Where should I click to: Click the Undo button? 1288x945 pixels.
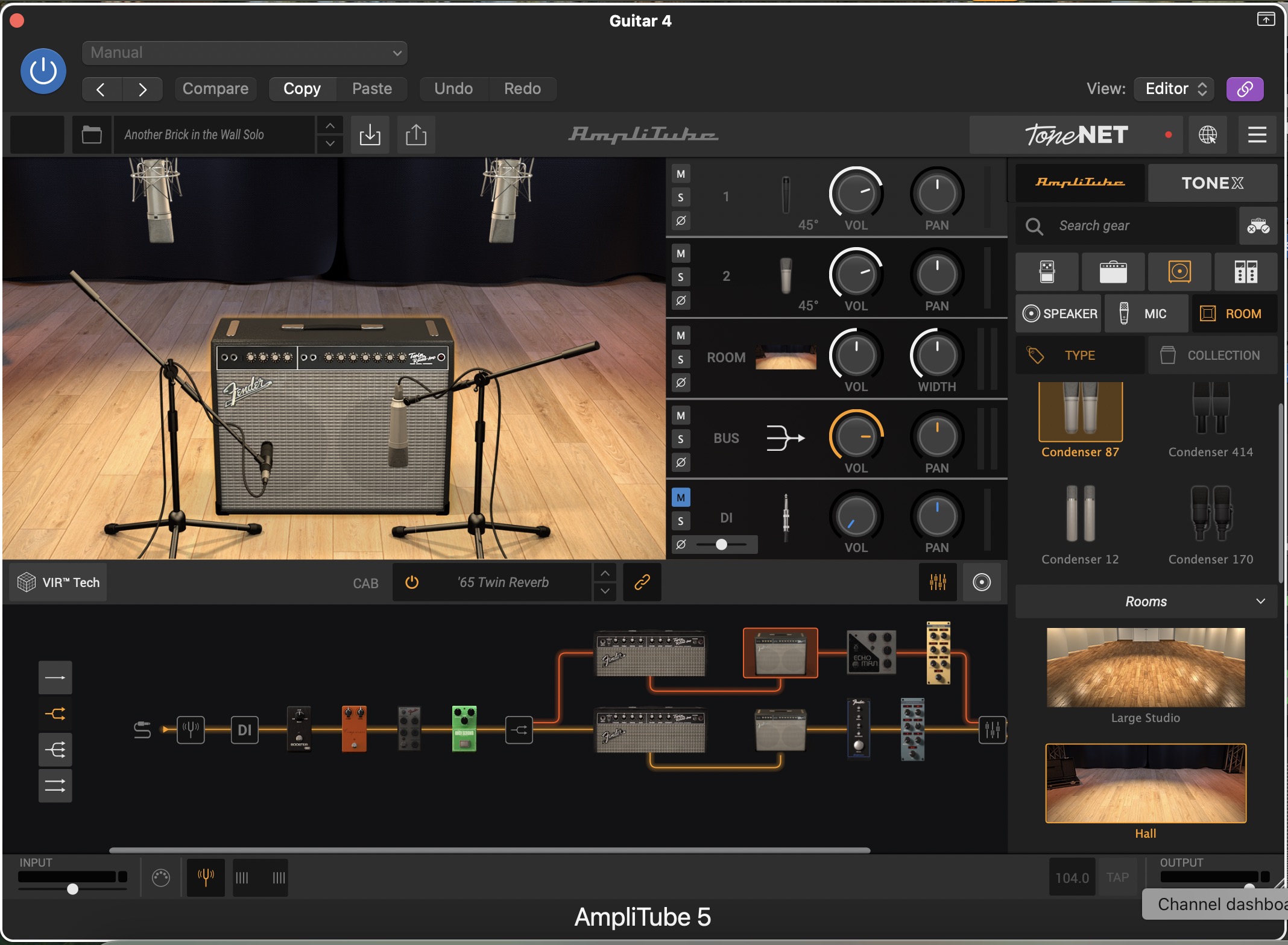coord(453,89)
